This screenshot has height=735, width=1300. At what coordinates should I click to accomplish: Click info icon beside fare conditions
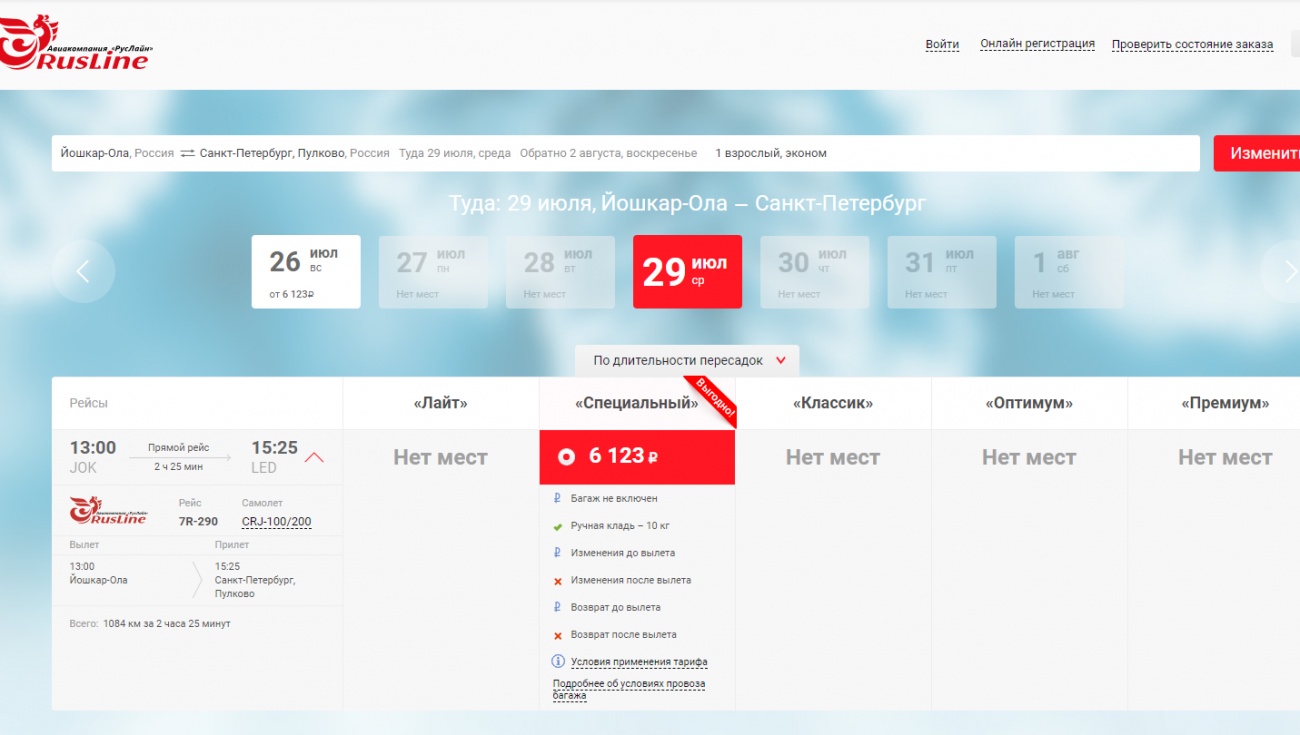pyautogui.click(x=558, y=662)
